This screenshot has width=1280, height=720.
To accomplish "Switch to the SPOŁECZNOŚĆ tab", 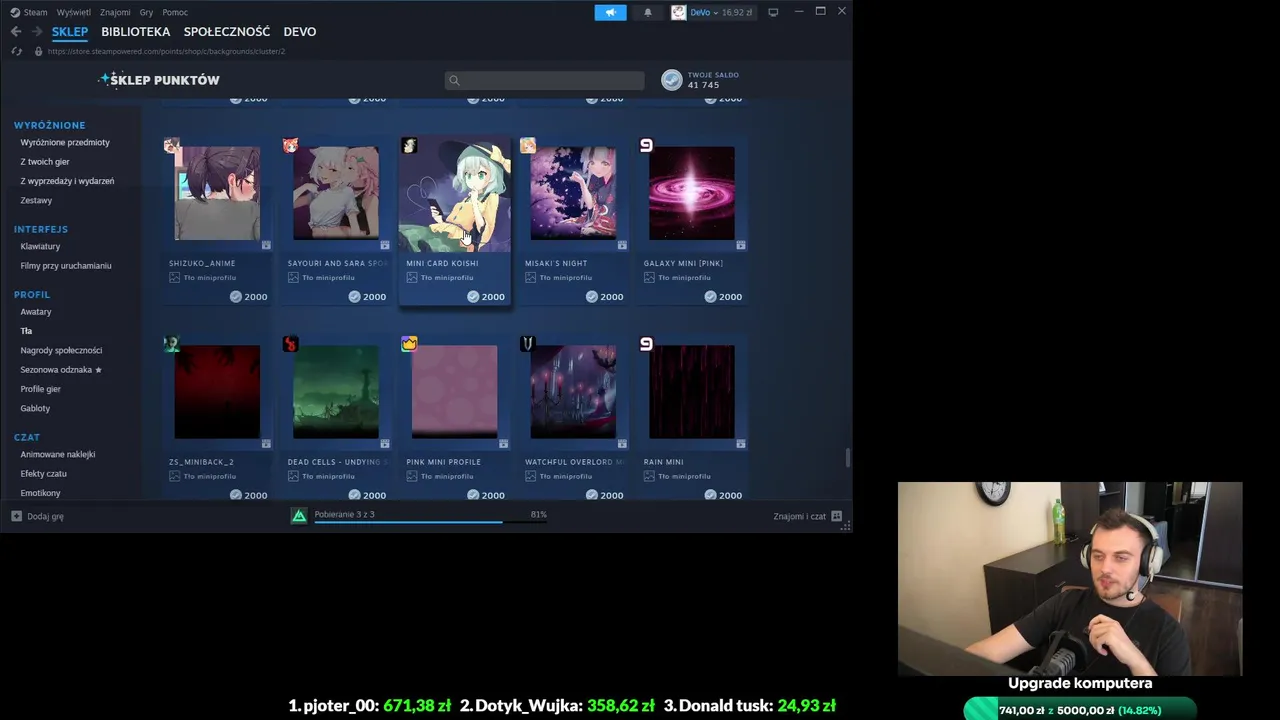I will tap(227, 32).
